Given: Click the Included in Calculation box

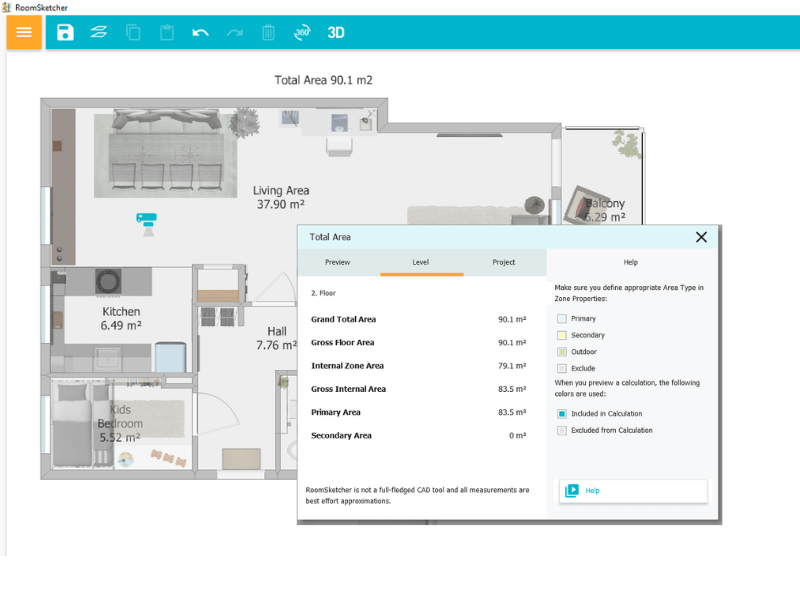Looking at the screenshot, I should coord(562,413).
